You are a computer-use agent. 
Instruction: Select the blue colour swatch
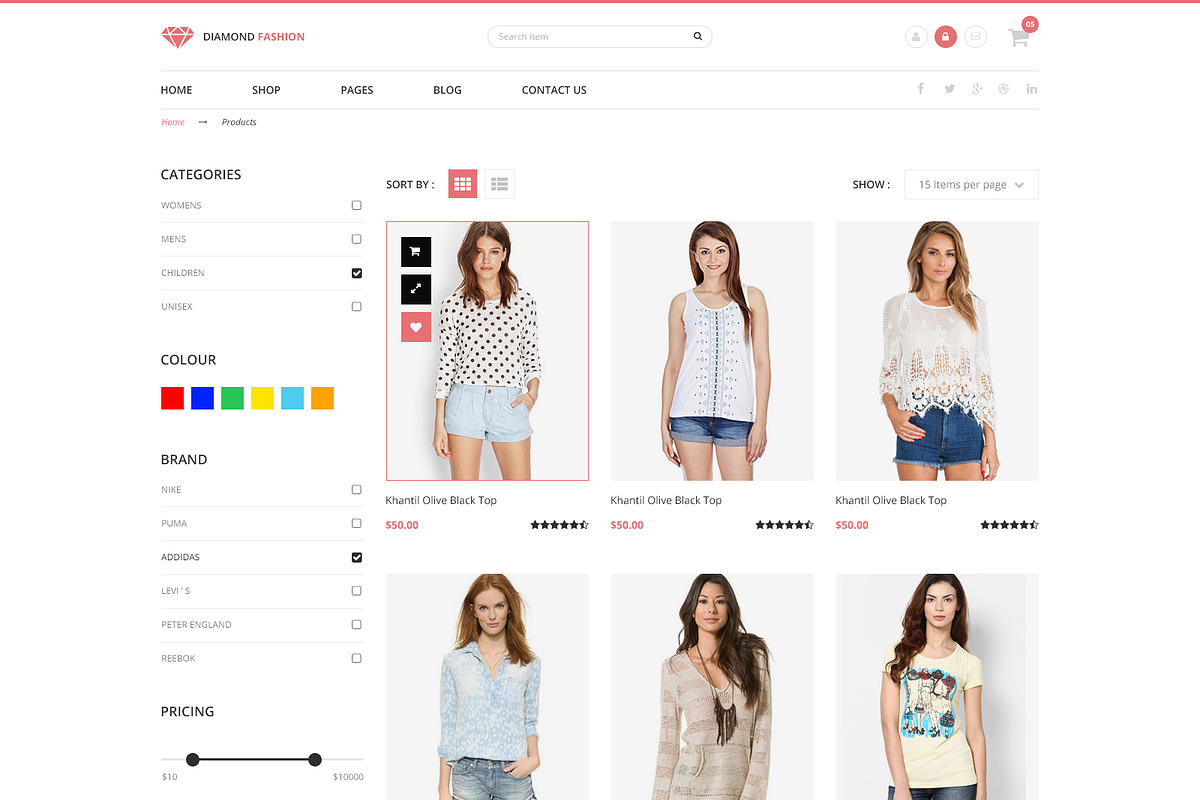tap(202, 398)
